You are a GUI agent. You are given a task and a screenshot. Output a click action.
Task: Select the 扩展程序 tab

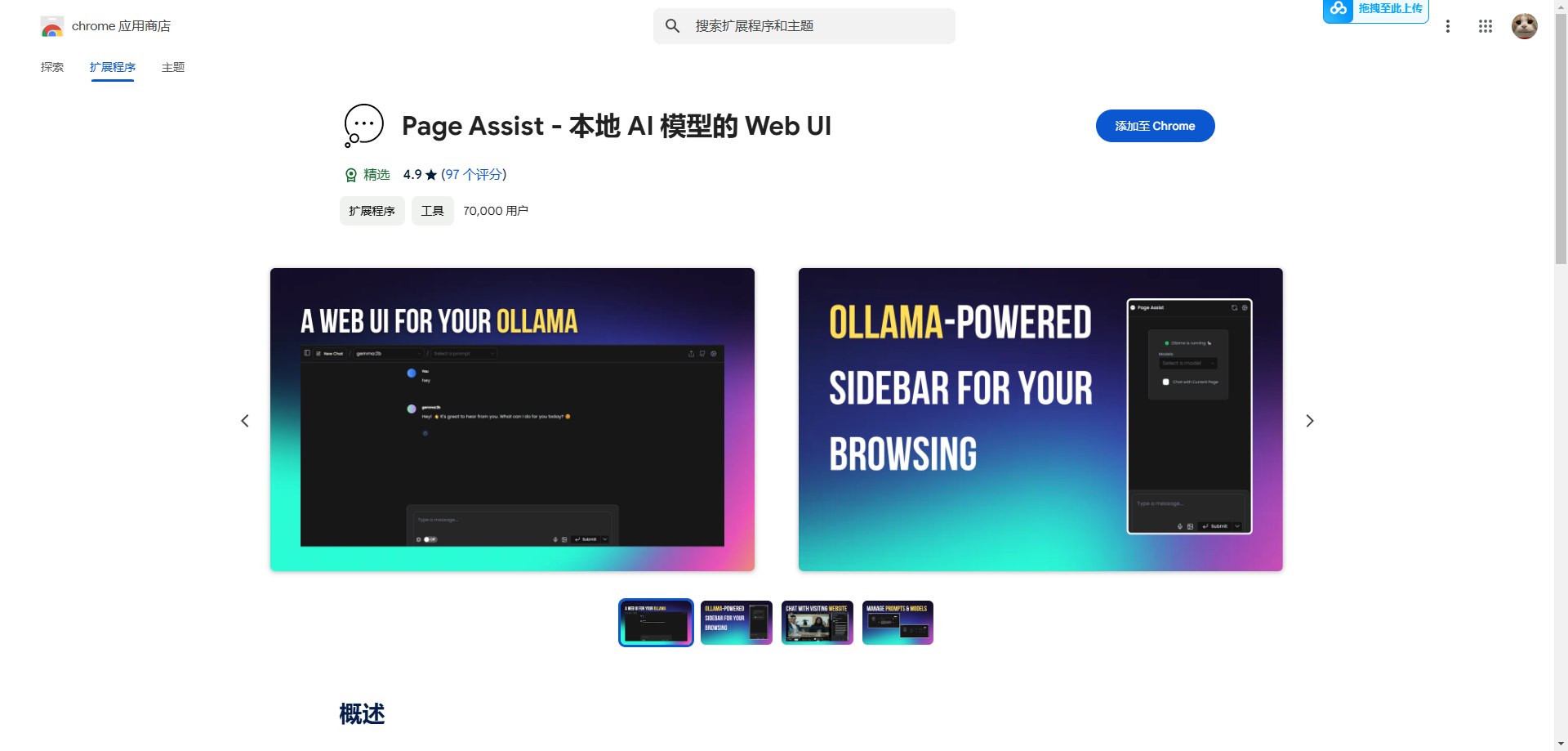point(113,67)
